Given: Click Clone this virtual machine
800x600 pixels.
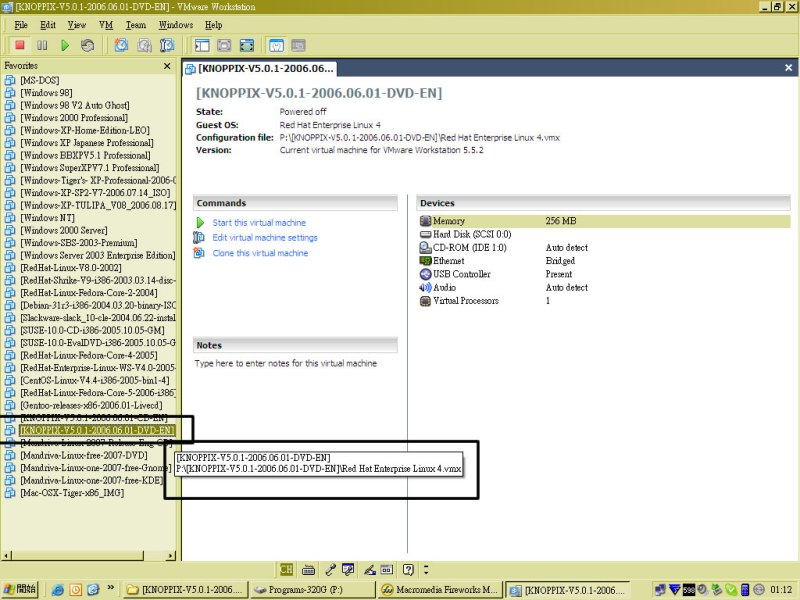Looking at the screenshot, I should click(x=260, y=253).
